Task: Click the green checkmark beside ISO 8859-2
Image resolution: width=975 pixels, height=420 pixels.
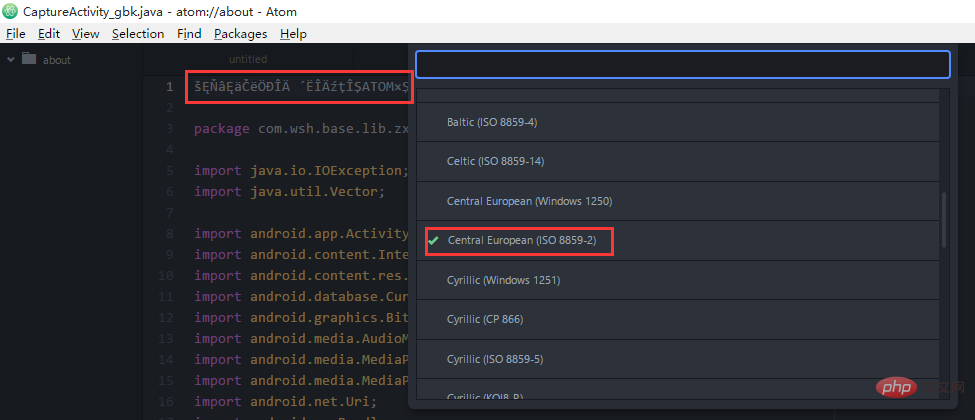Action: [434, 241]
